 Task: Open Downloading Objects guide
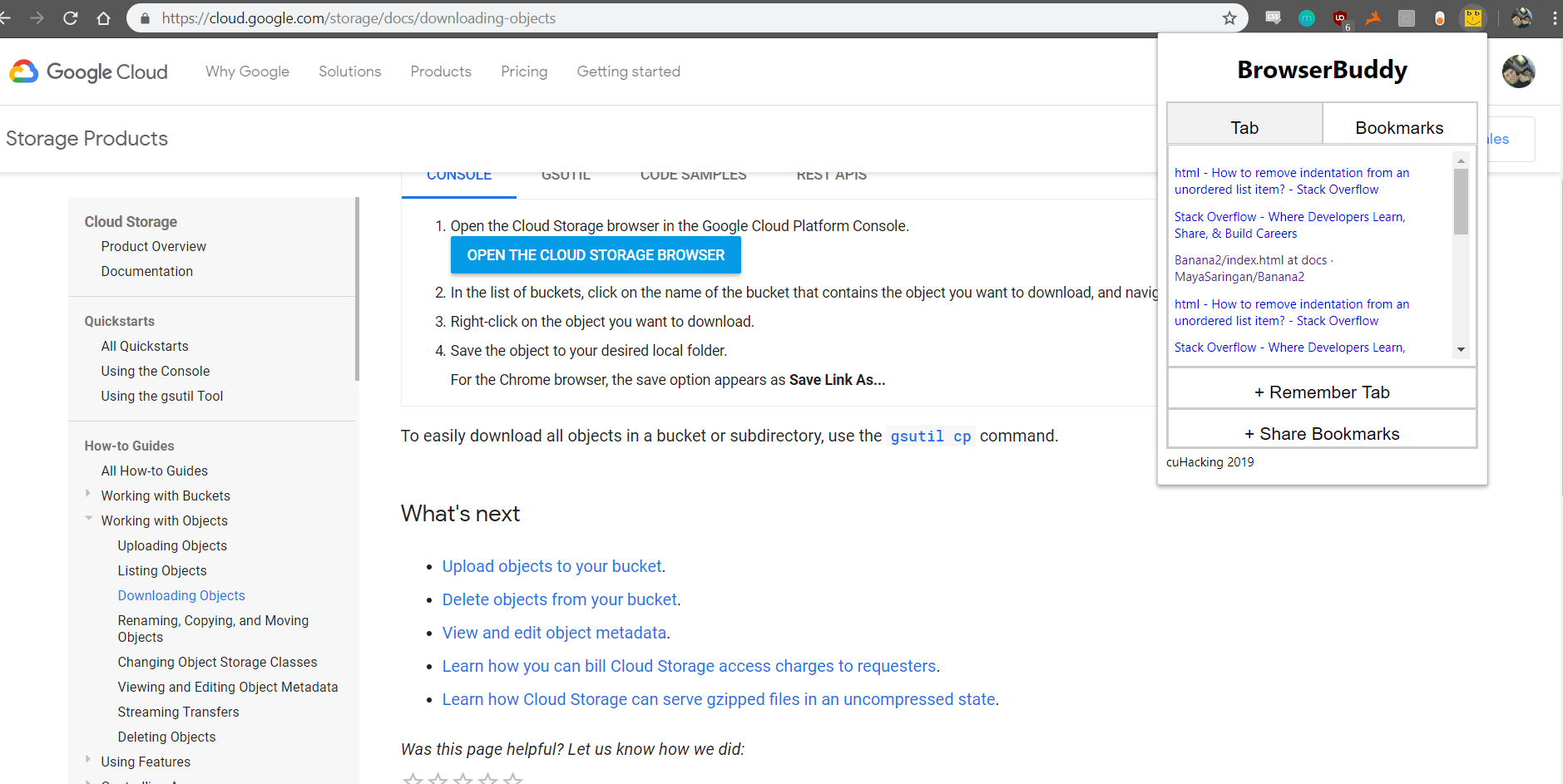coord(181,595)
